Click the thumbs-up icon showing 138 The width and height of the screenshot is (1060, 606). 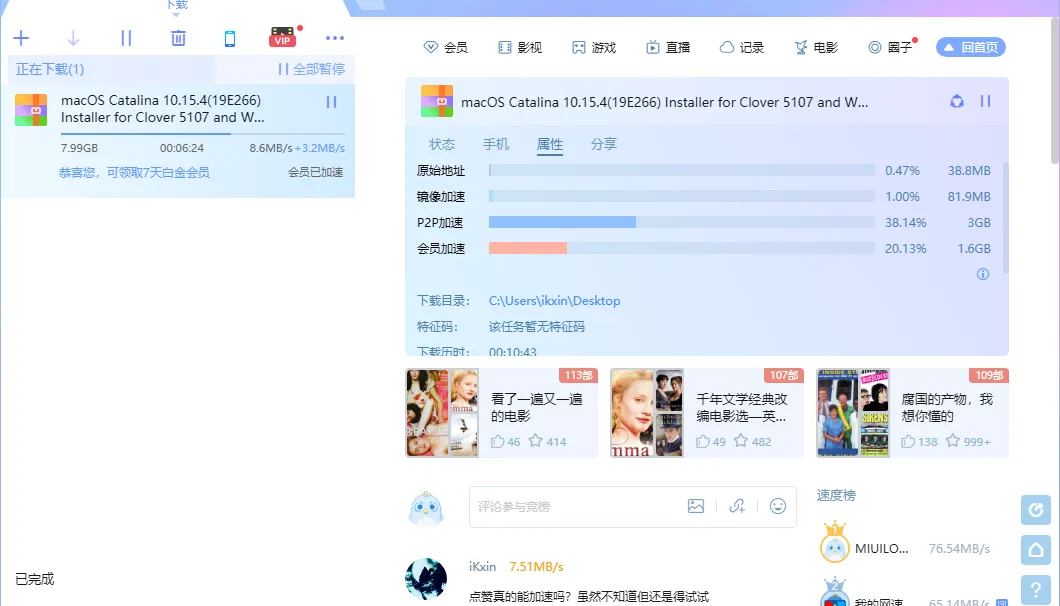[x=908, y=442]
